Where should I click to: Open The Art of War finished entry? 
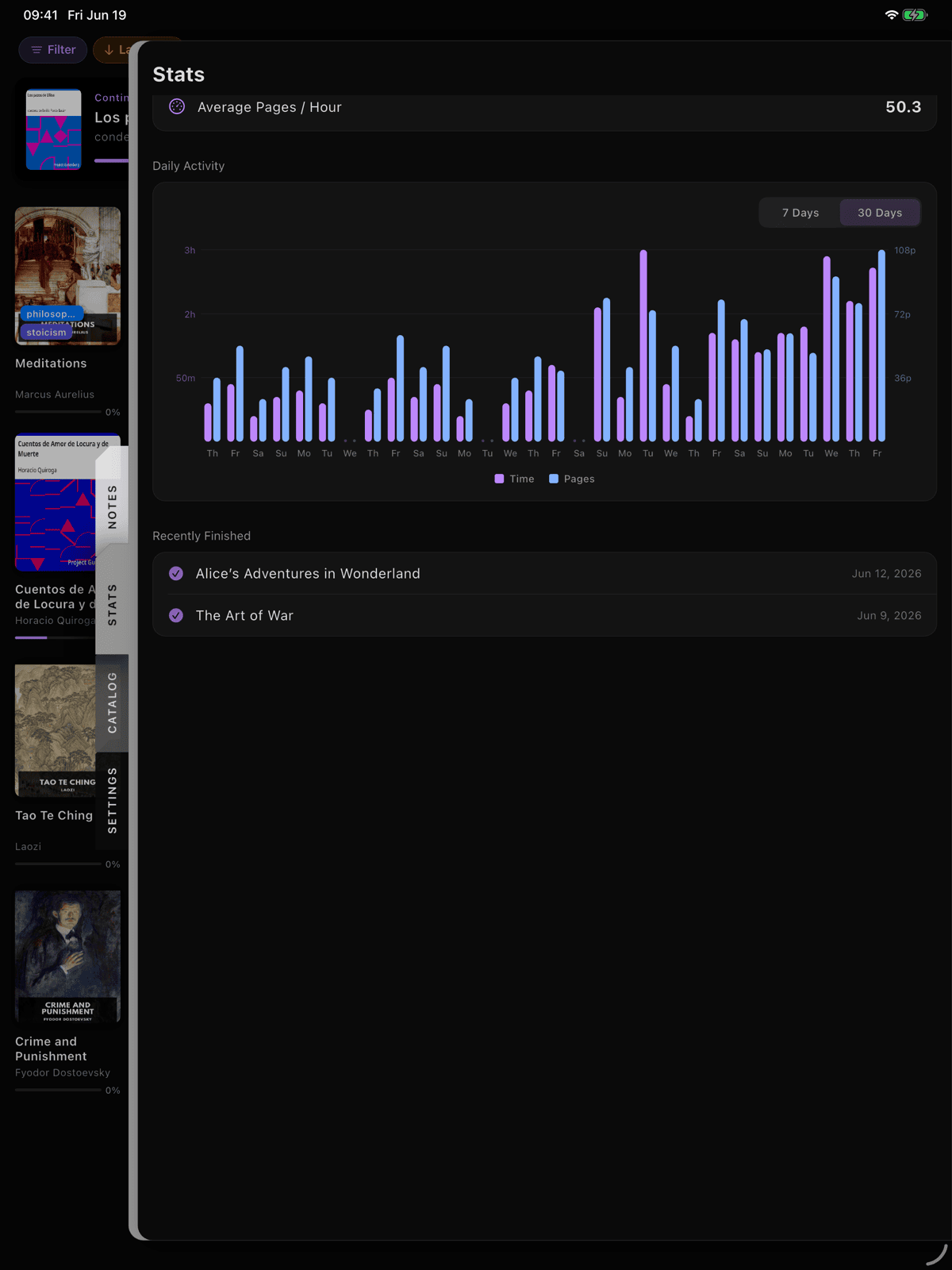click(544, 615)
